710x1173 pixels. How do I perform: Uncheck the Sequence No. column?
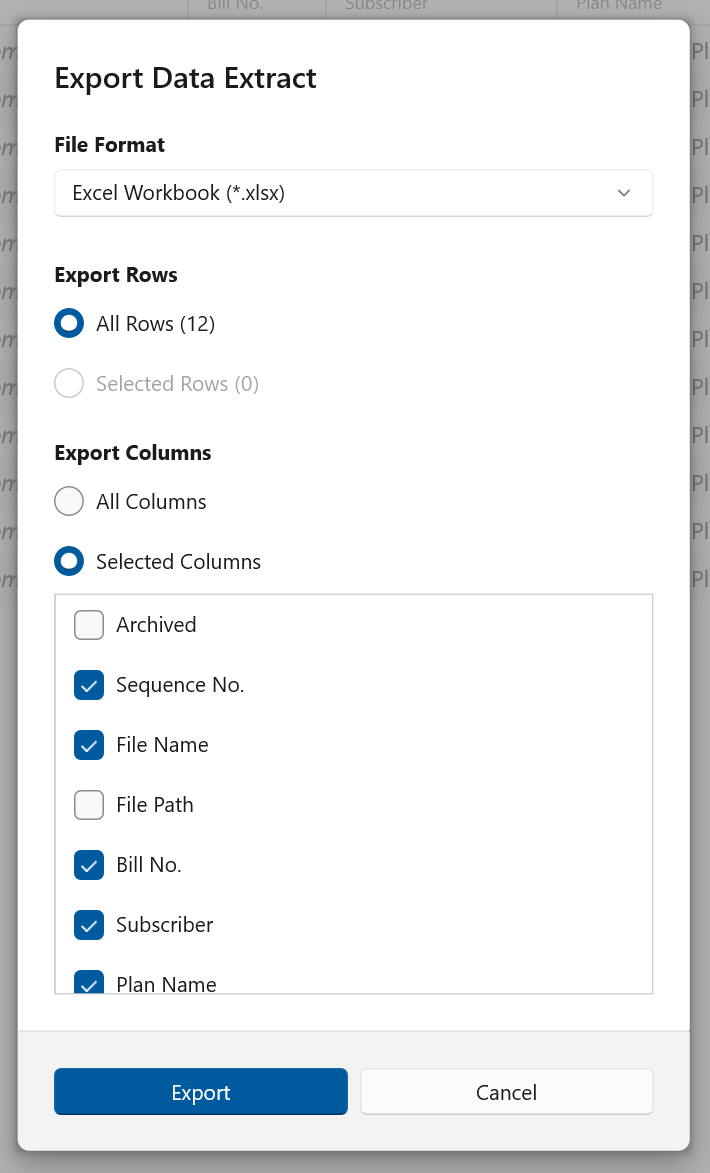pyautogui.click(x=89, y=685)
